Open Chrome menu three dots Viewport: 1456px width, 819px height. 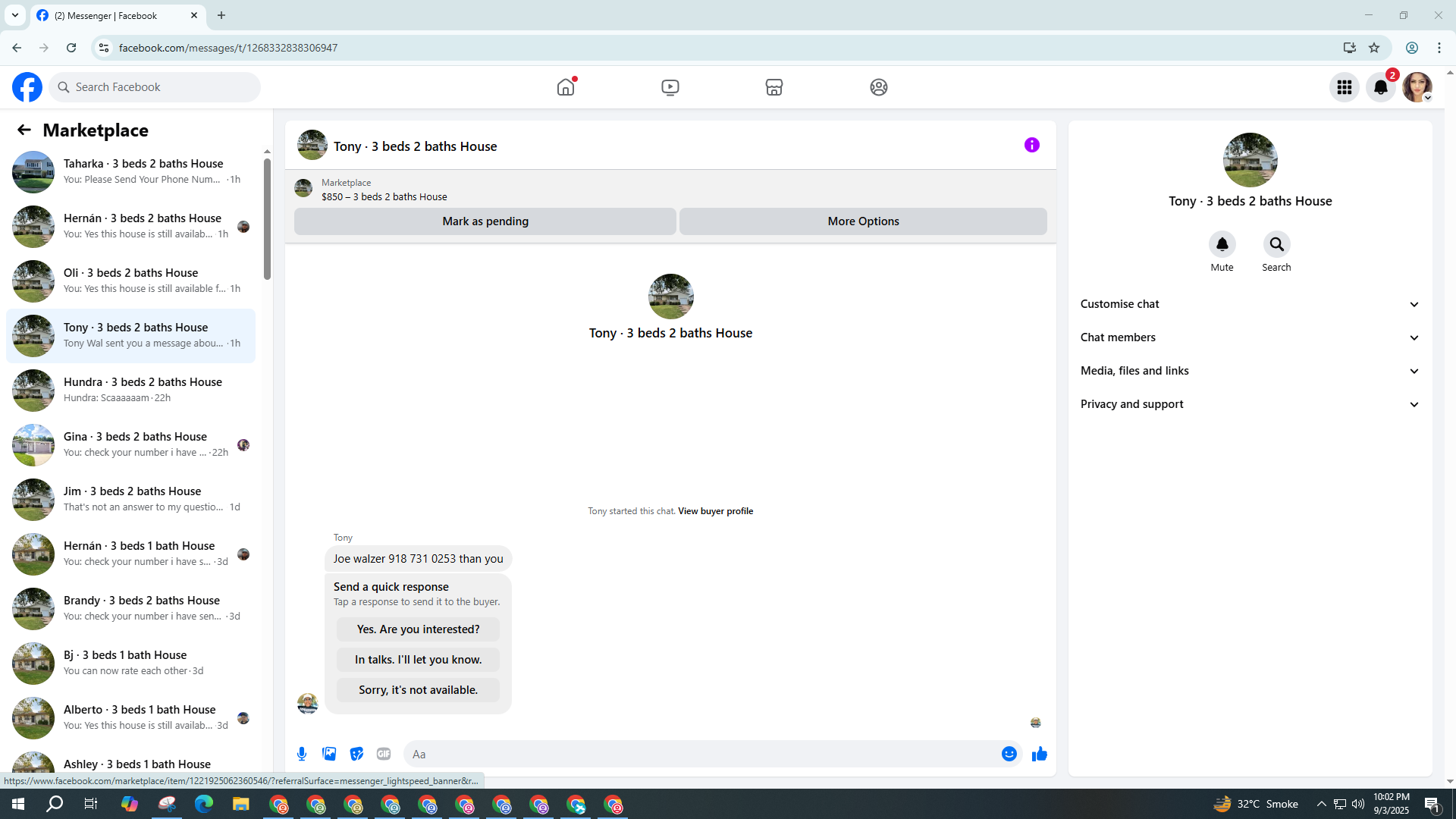pyautogui.click(x=1439, y=48)
